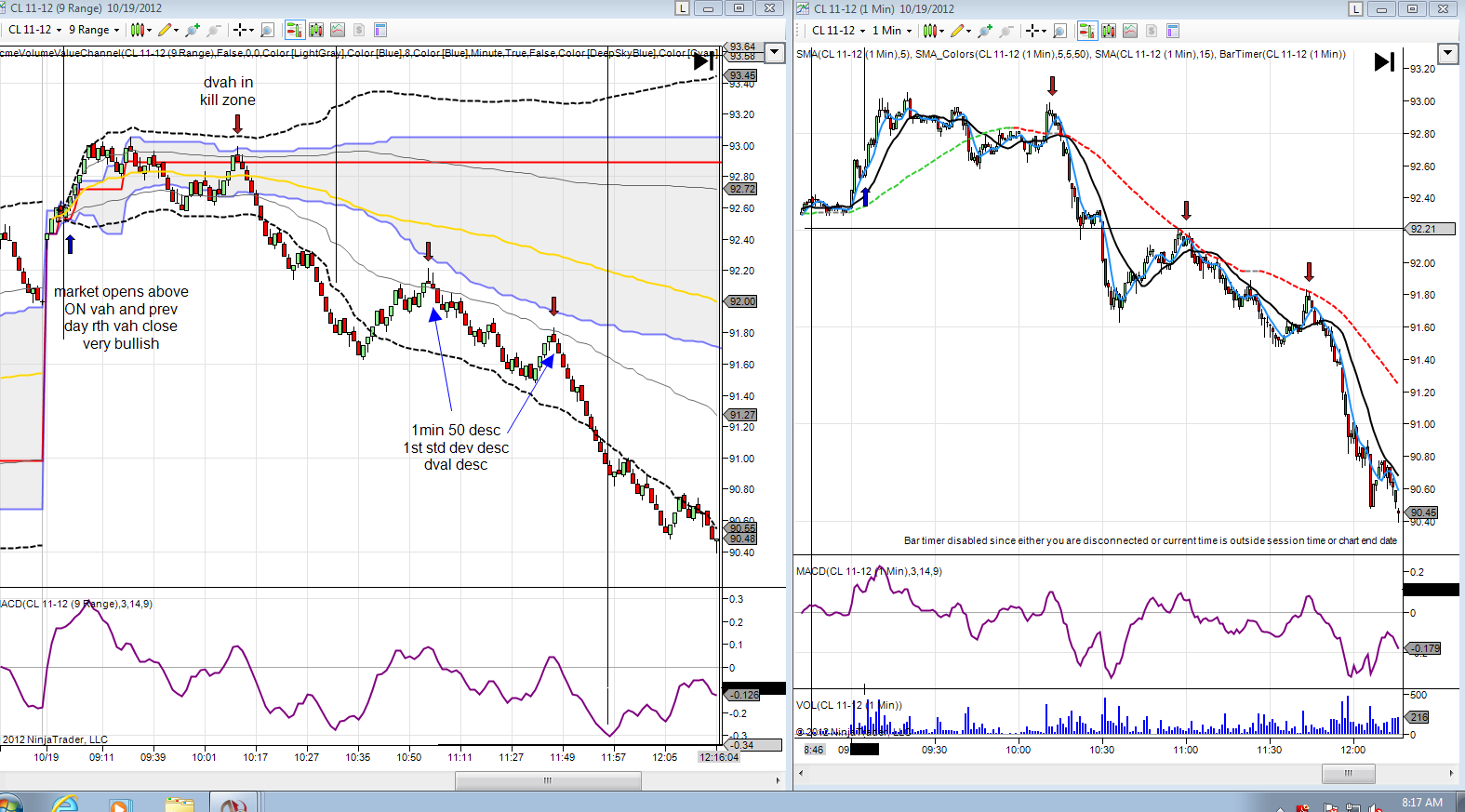Show data box in 9 Range chart
This screenshot has height=812, width=1465.
(380, 31)
